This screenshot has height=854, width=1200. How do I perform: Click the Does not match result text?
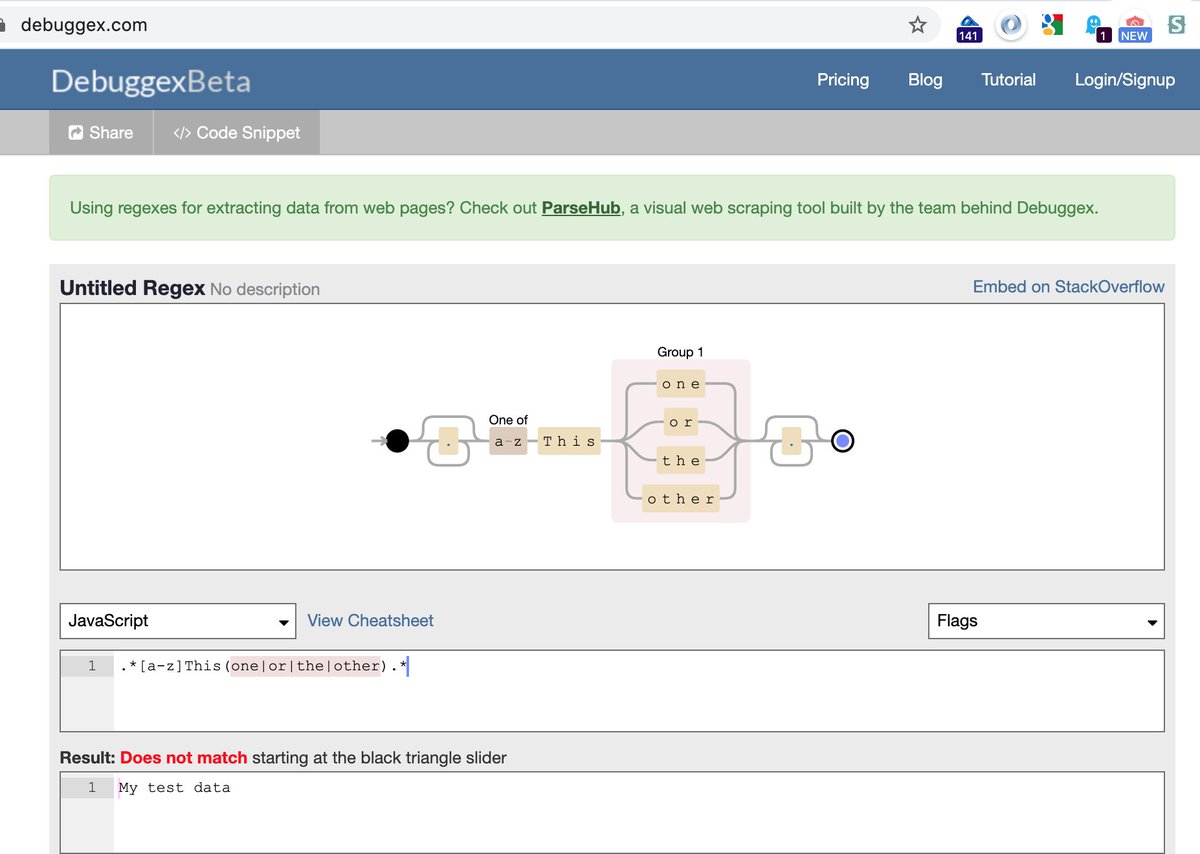pos(183,758)
